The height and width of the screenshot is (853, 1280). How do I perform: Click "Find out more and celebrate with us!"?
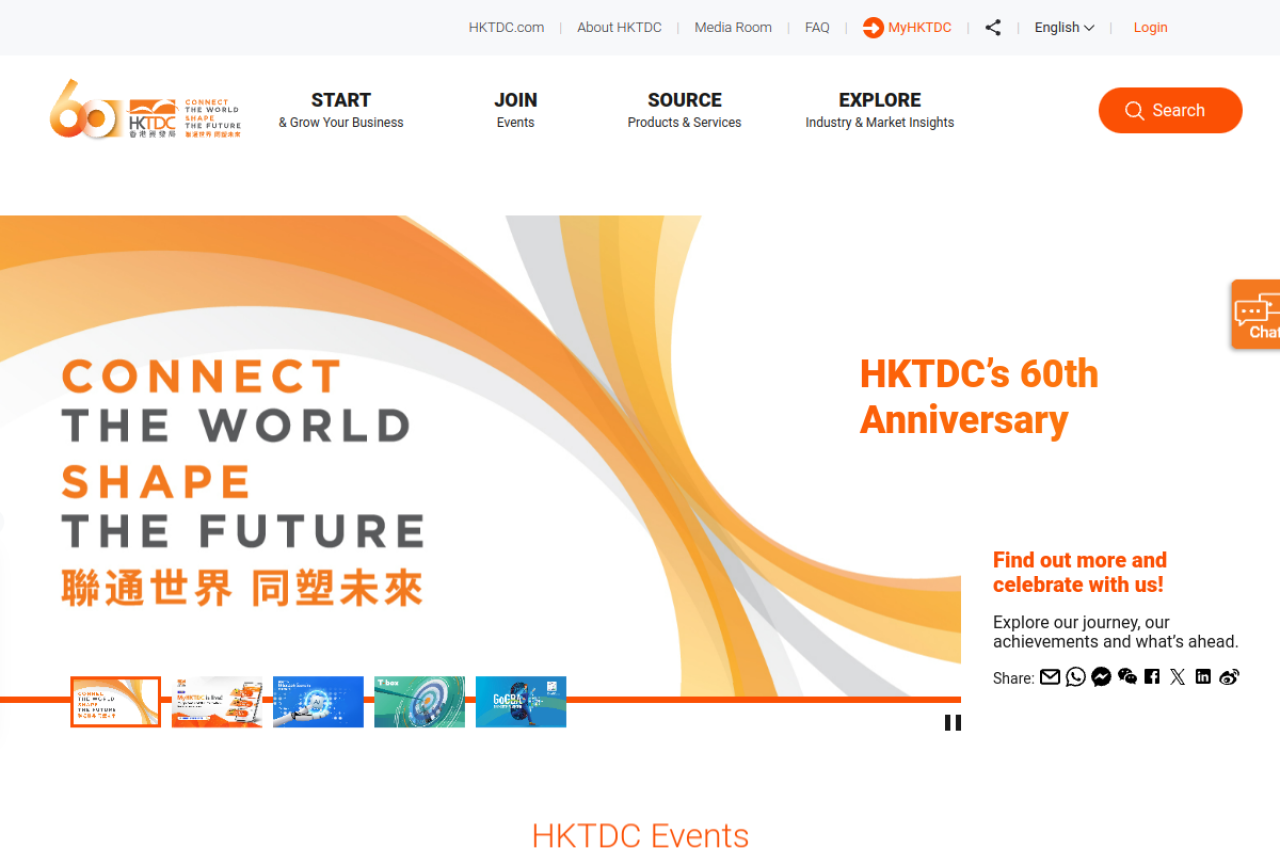[x=1080, y=572]
